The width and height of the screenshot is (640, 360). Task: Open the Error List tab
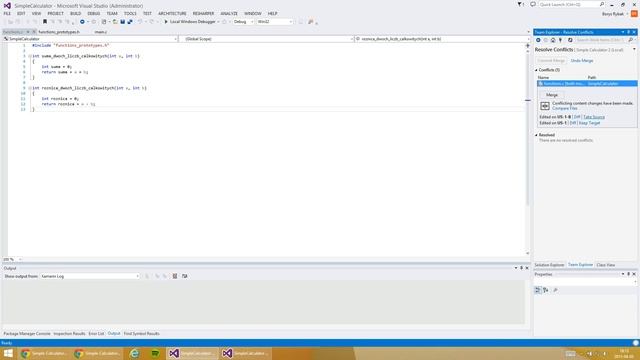click(96, 333)
